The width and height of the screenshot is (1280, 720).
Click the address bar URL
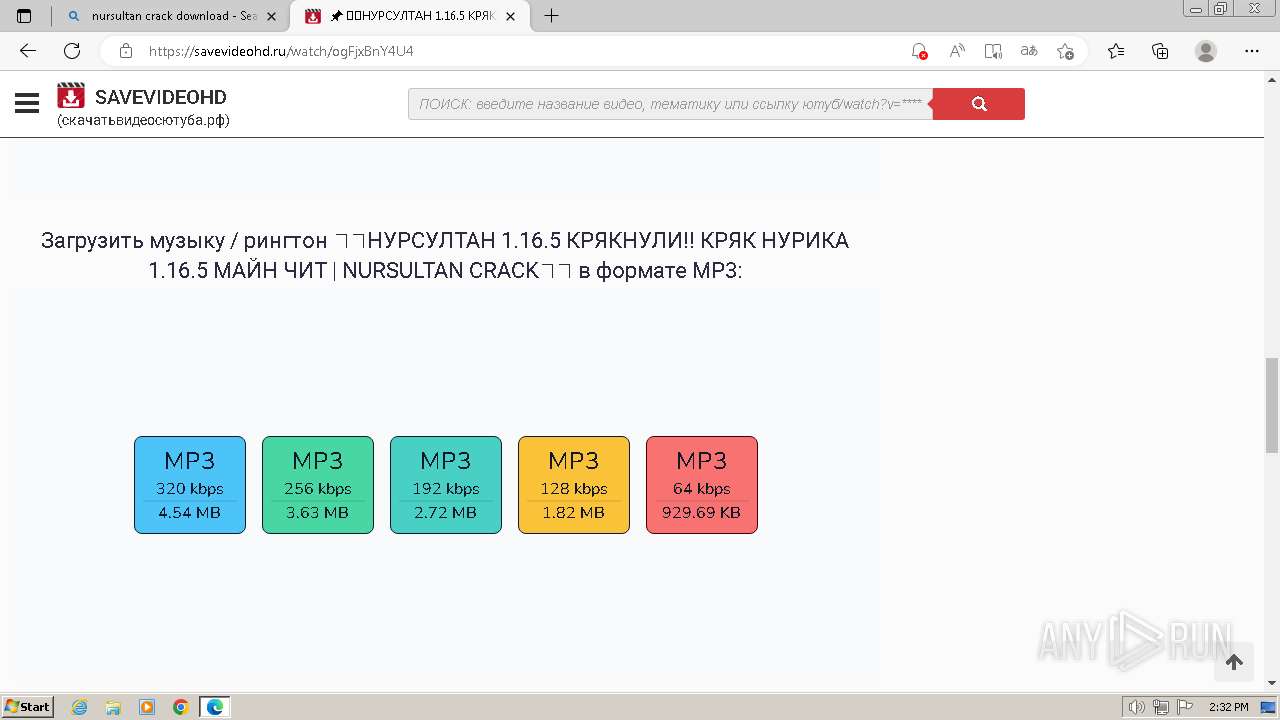[x=281, y=51]
